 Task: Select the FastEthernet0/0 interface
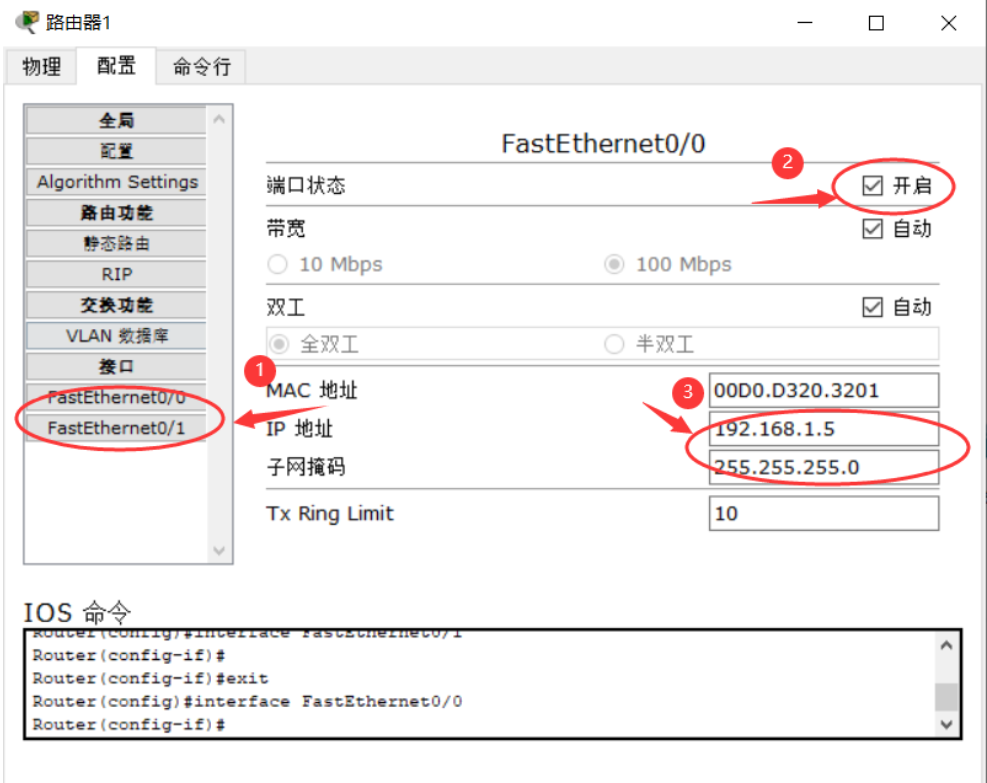(x=116, y=398)
